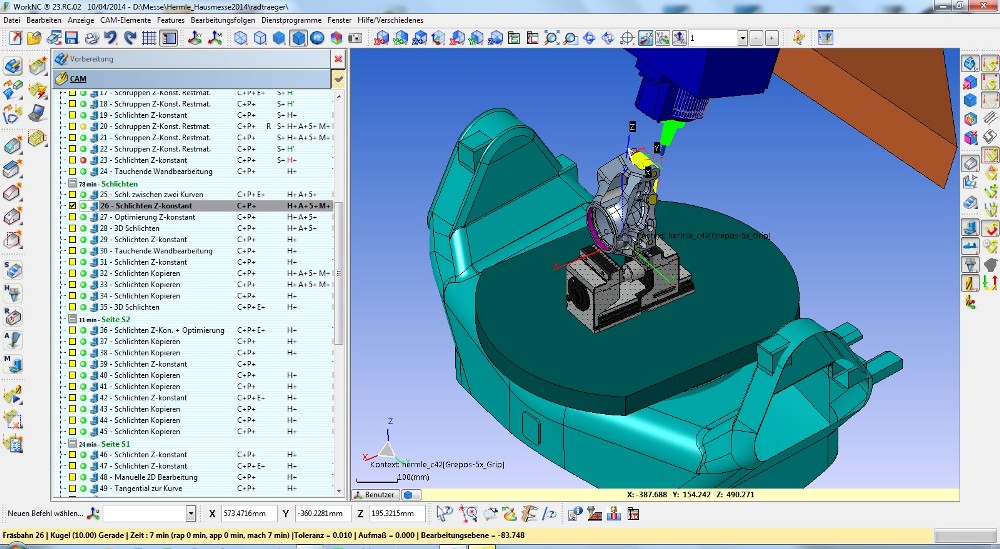Viewport: 1000px width, 549px height.
Task: Click the information properties icon in bottom toolbar
Action: 575,513
